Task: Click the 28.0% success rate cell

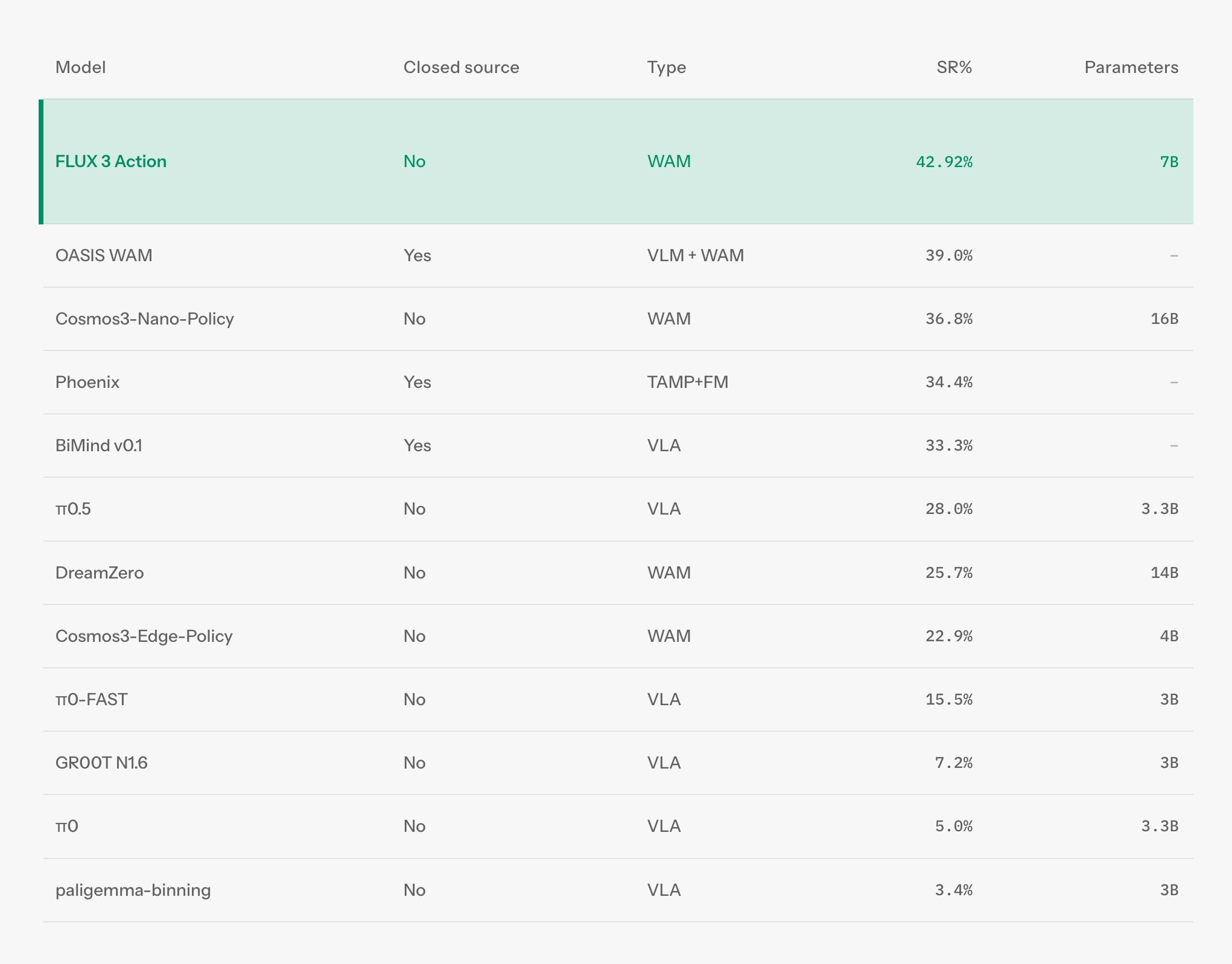Action: point(949,509)
